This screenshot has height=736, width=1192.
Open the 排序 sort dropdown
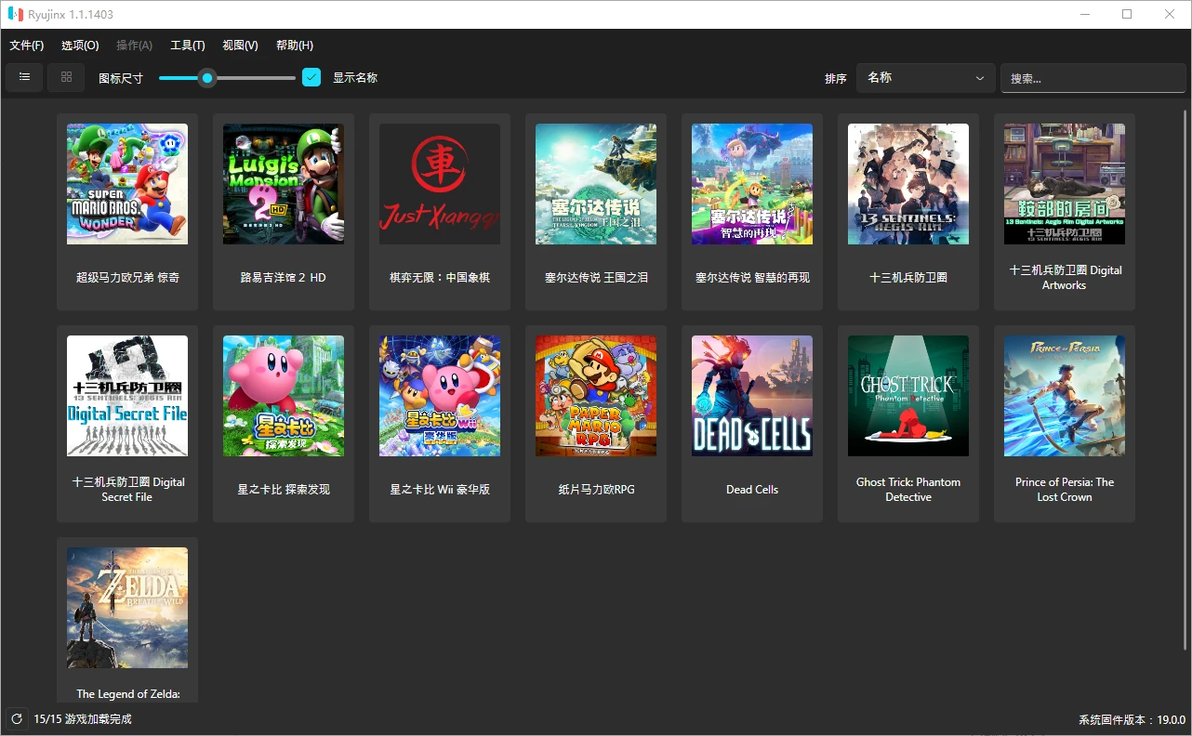point(925,78)
